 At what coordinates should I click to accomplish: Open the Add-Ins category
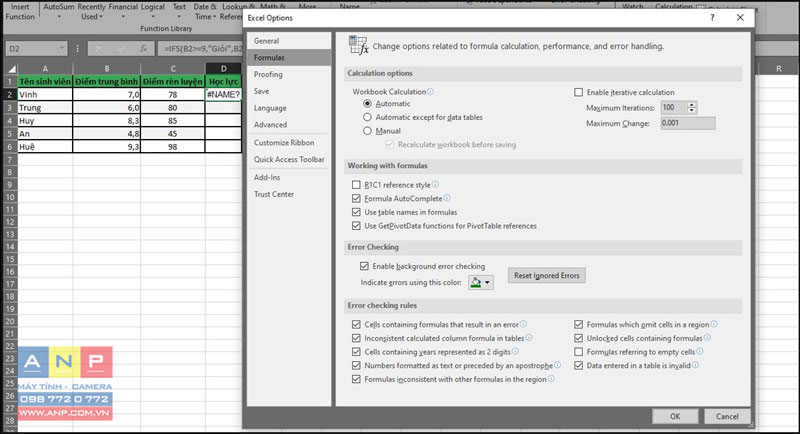click(x=289, y=177)
